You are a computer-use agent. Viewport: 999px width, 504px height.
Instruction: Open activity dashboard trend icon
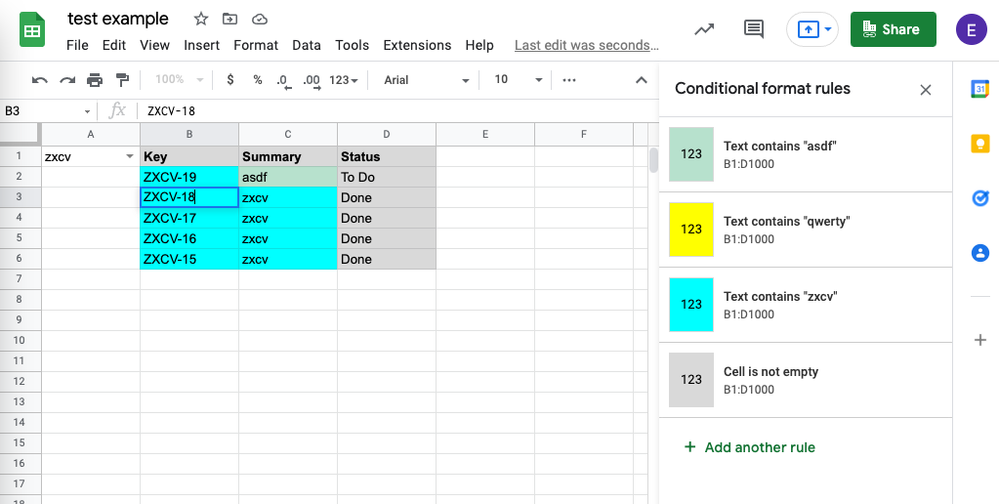pyautogui.click(x=704, y=29)
